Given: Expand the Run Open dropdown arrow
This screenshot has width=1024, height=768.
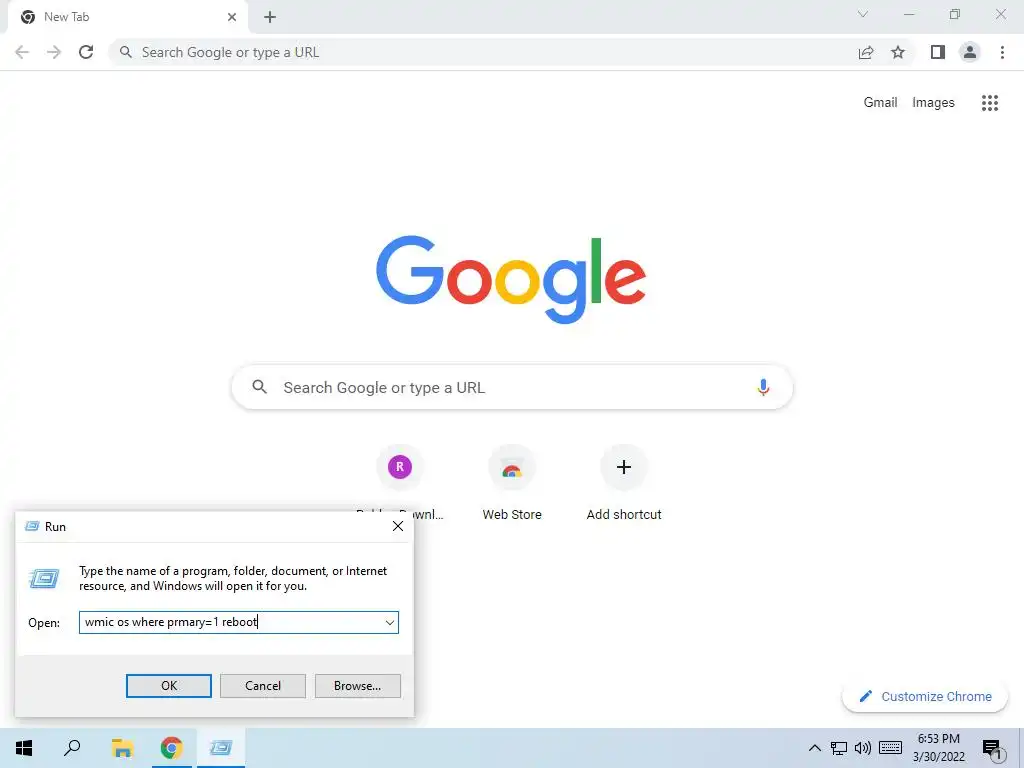Looking at the screenshot, I should [x=390, y=622].
